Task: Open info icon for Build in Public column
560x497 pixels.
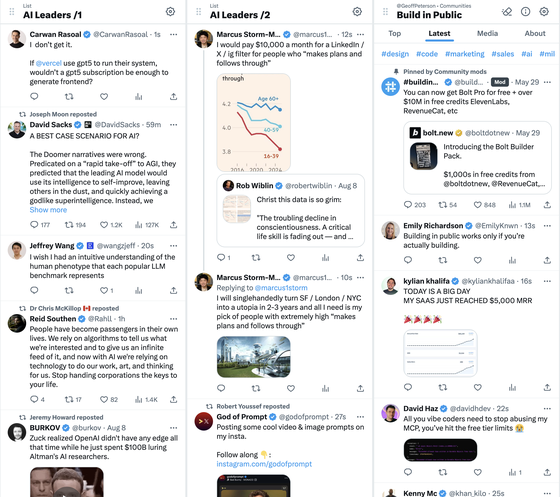Action: (525, 12)
